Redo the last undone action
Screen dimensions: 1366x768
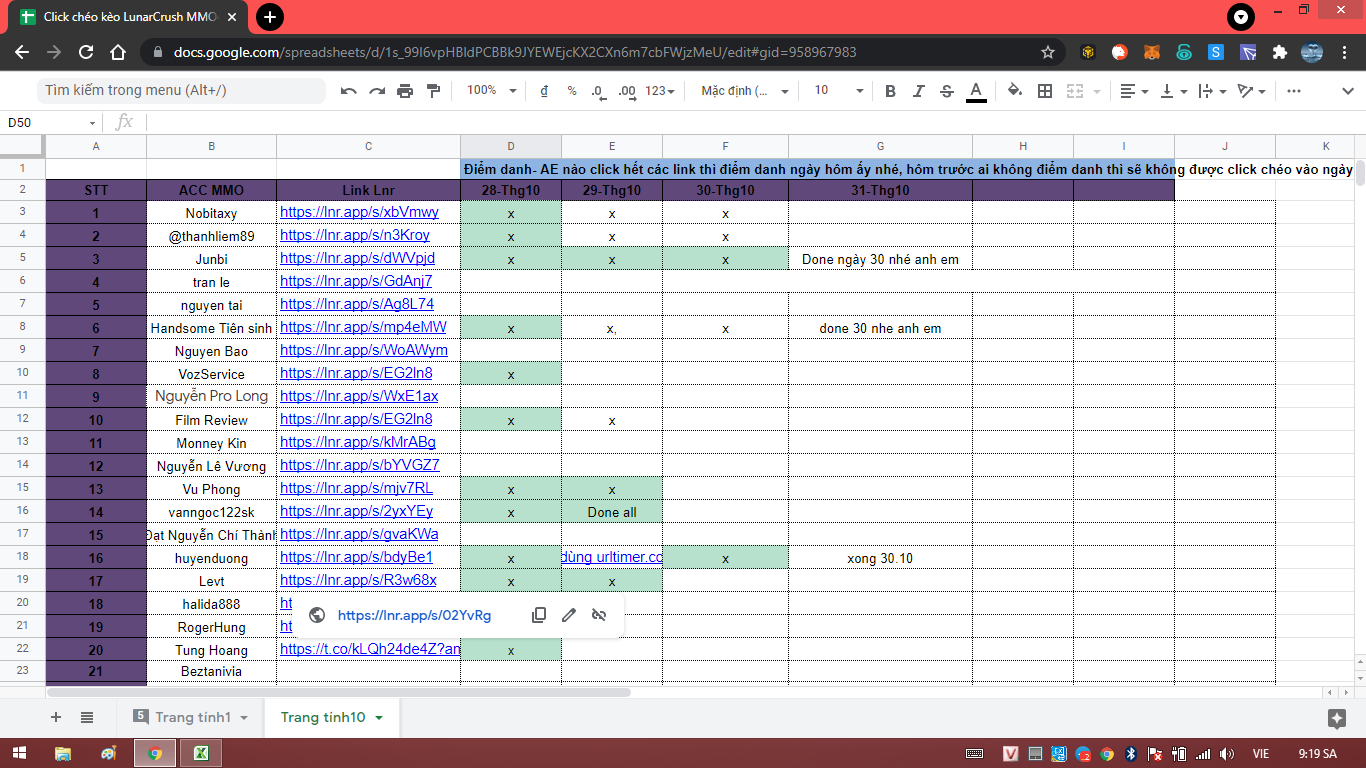click(377, 91)
